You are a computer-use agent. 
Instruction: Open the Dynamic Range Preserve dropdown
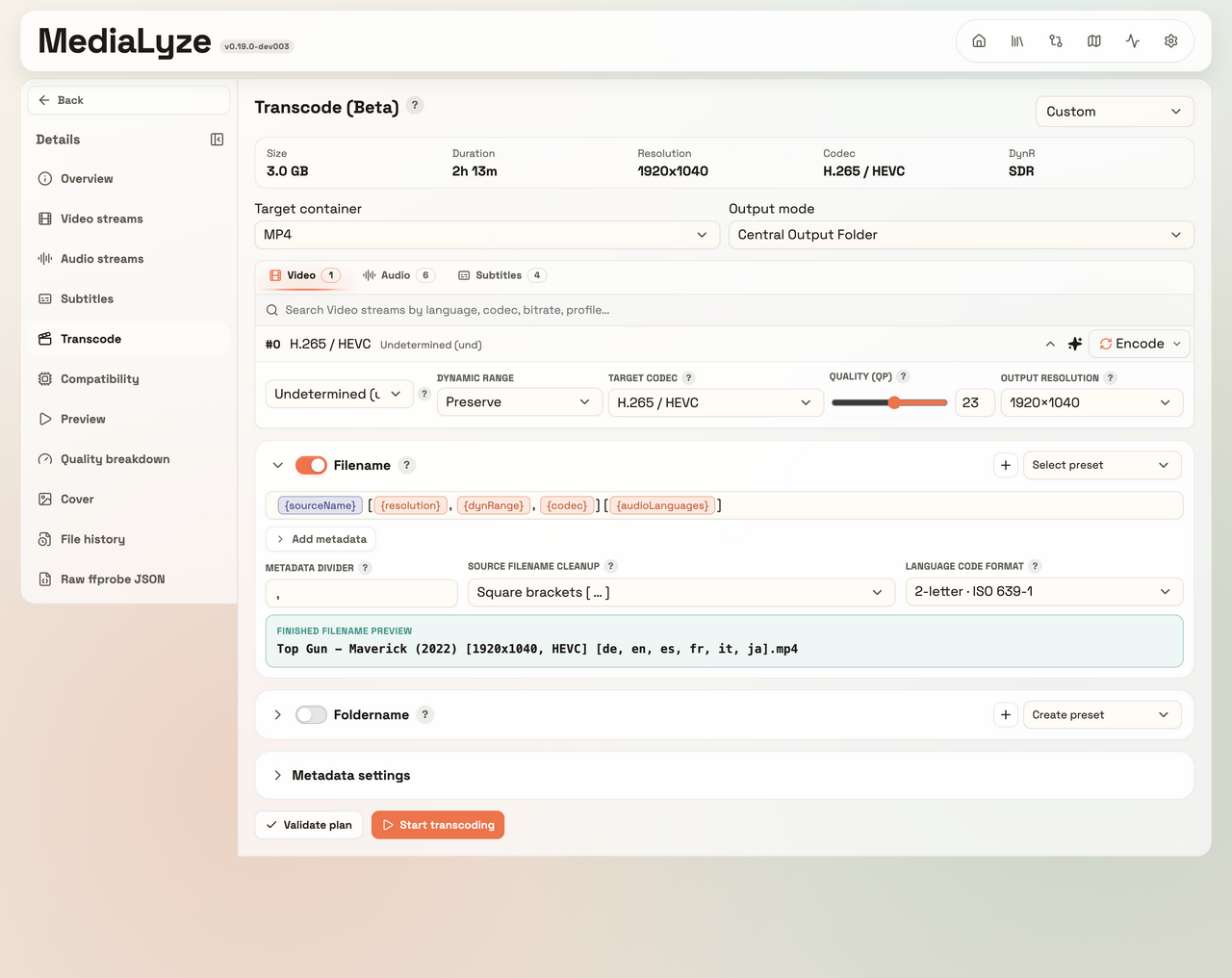pyautogui.click(x=519, y=402)
